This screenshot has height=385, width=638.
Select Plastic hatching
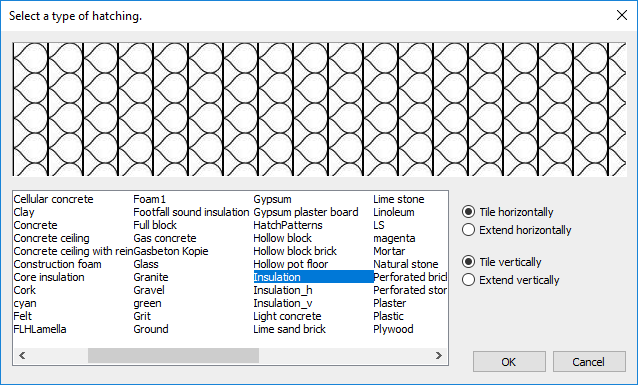(388, 317)
